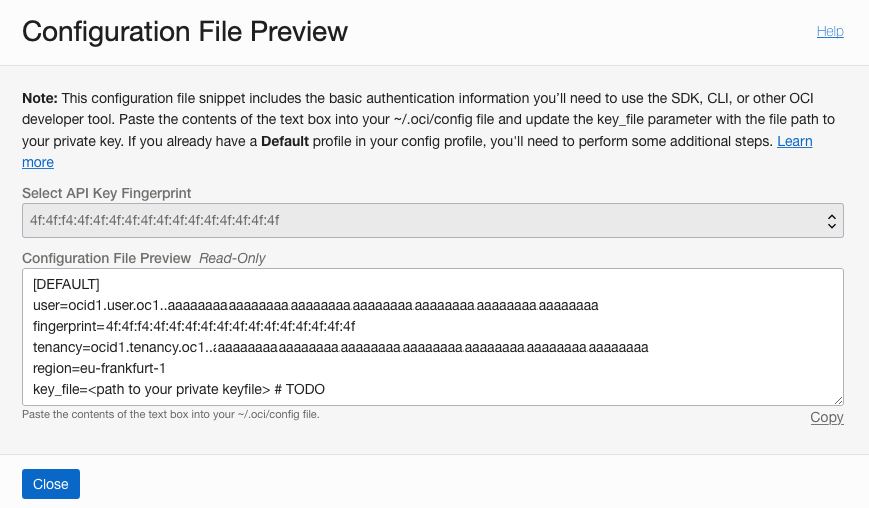Click the region=eu-frankfurt-1 line

point(99,368)
